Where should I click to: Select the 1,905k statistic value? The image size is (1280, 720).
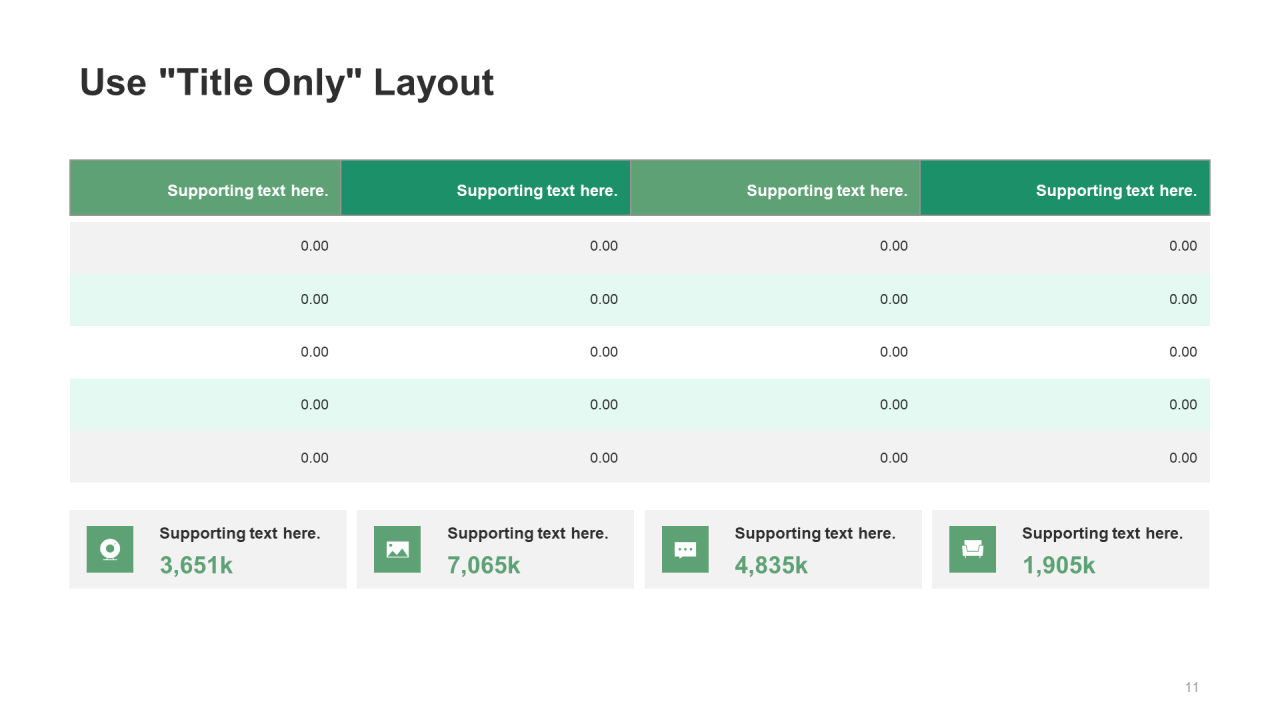1058,565
